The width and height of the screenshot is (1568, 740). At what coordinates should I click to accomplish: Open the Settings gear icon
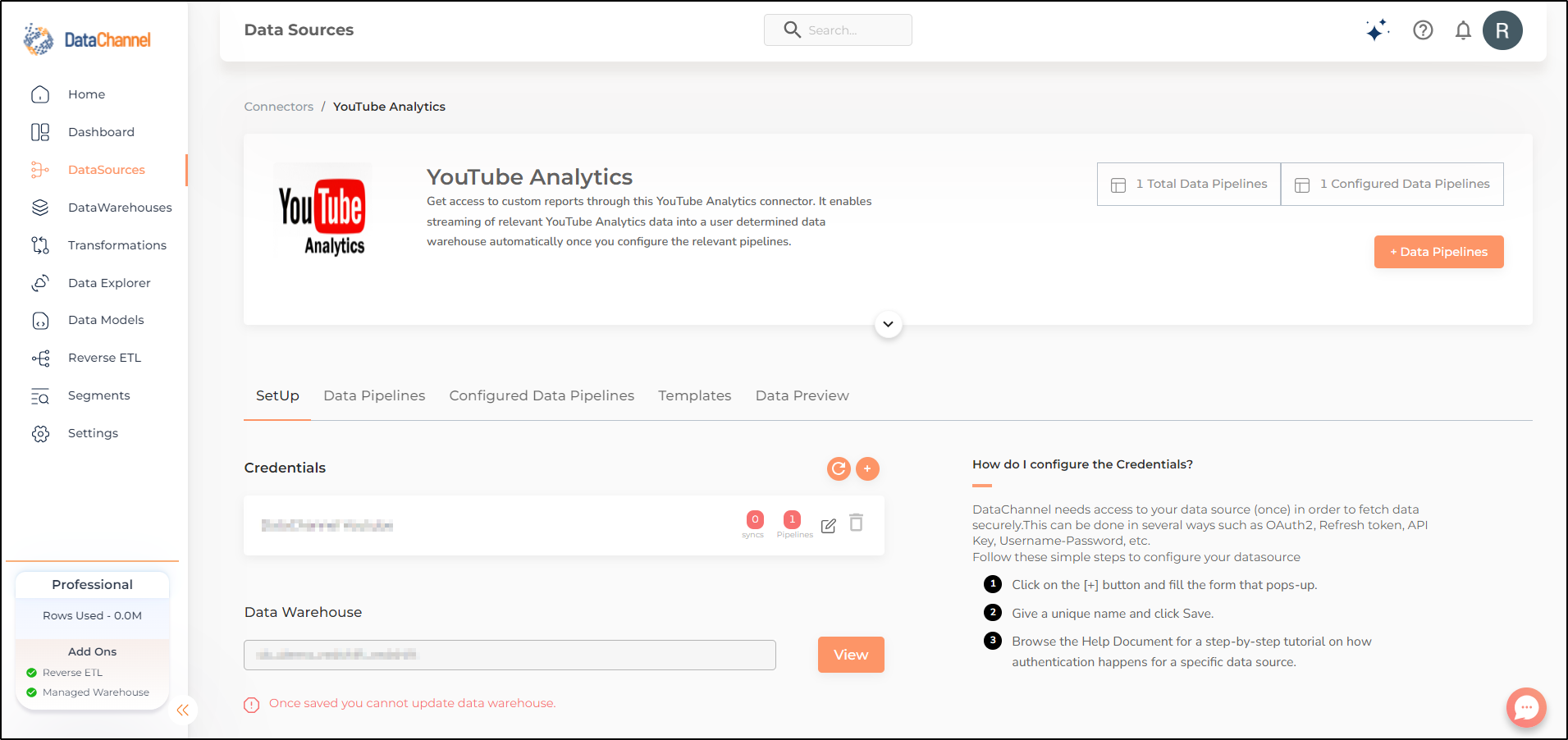click(40, 434)
